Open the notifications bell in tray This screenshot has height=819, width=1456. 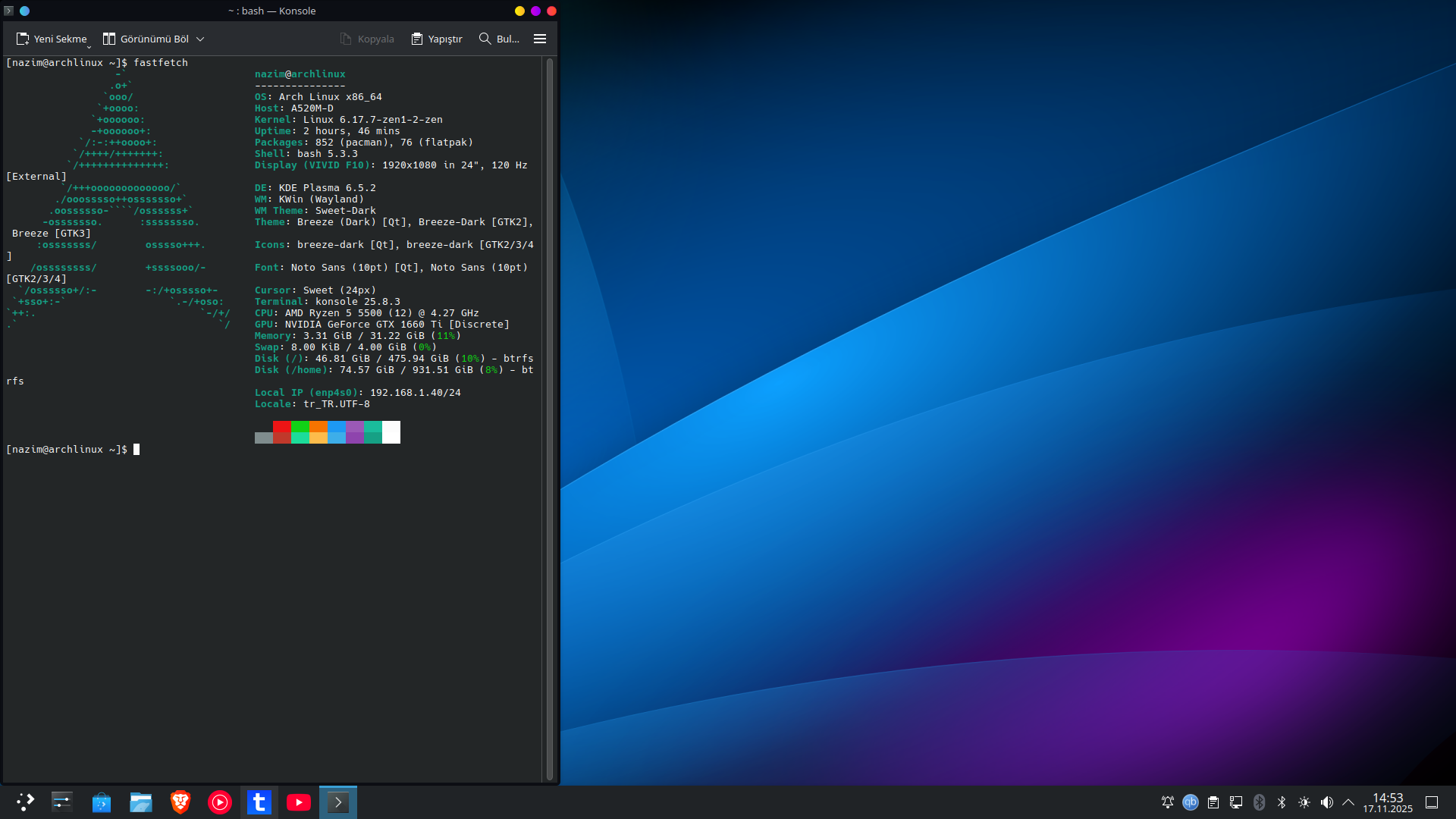pyautogui.click(x=1168, y=802)
